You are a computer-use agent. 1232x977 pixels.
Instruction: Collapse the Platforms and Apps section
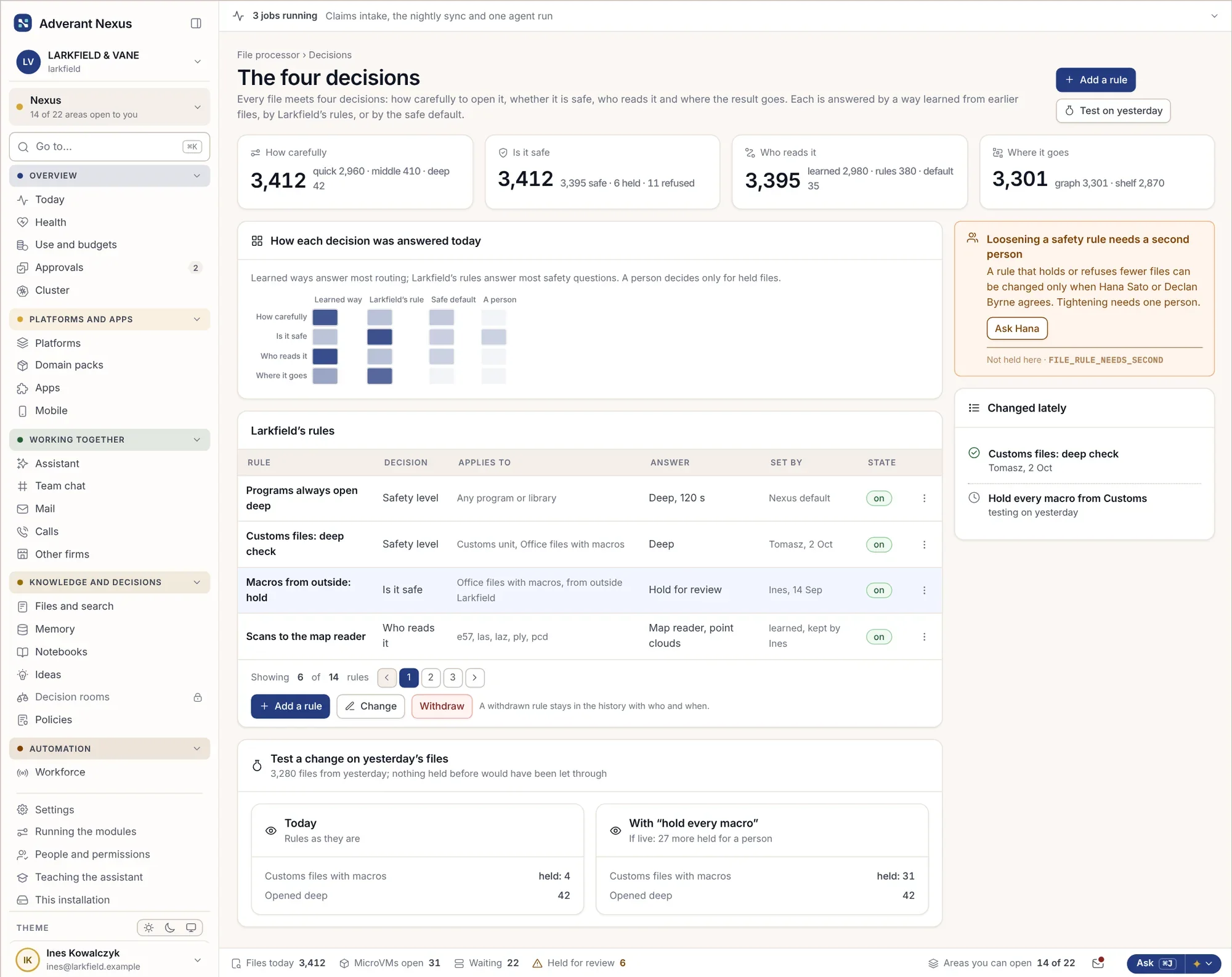110,319
